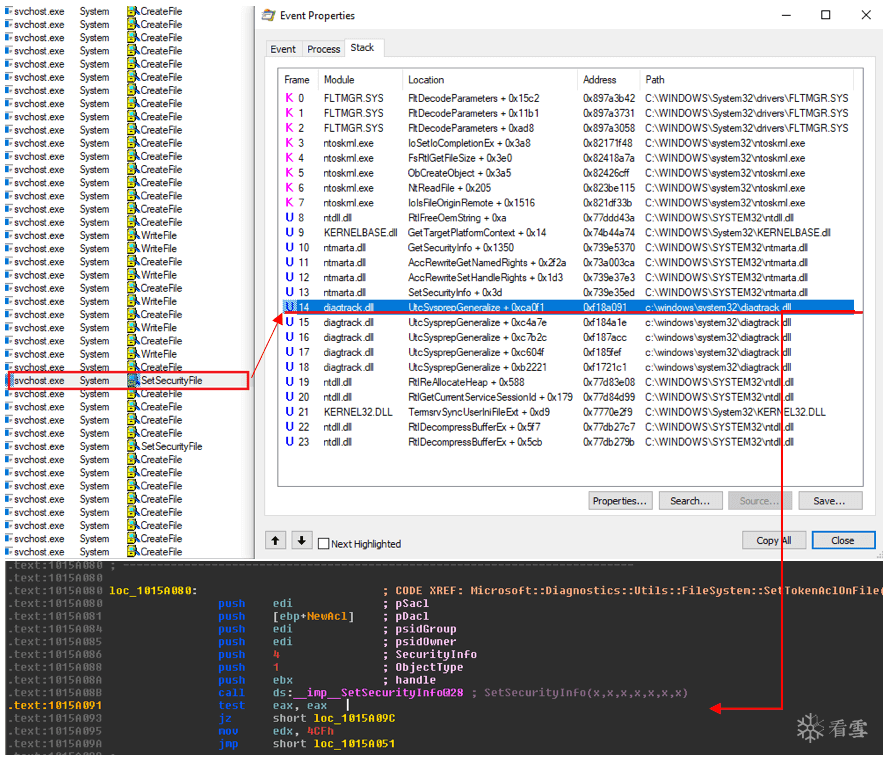Go to next event with down arrow
Screen dimensions: 886x759
(302, 540)
